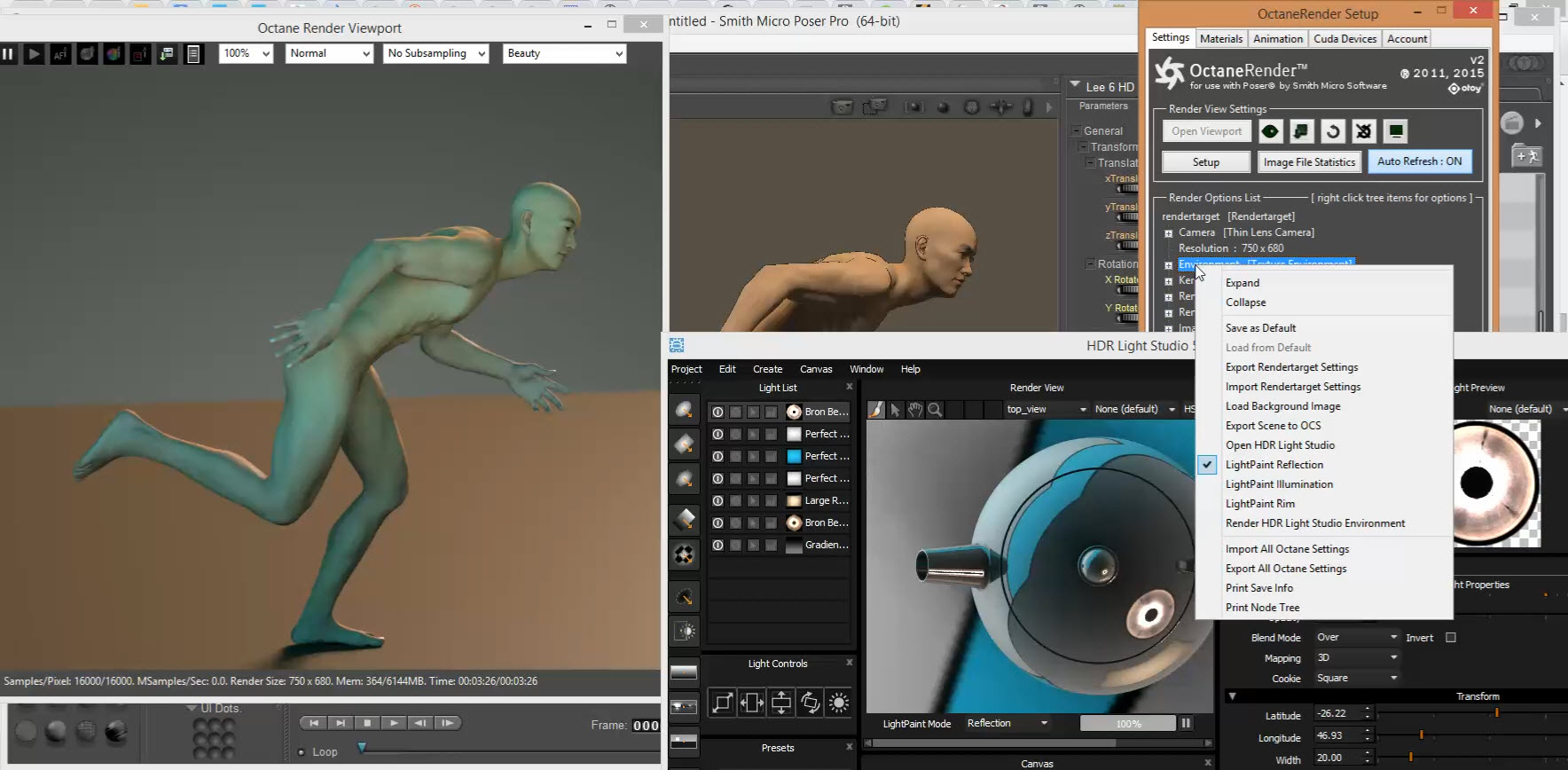Click the Setup button
Image resolution: width=1568 pixels, height=770 pixels.
[x=1205, y=161]
